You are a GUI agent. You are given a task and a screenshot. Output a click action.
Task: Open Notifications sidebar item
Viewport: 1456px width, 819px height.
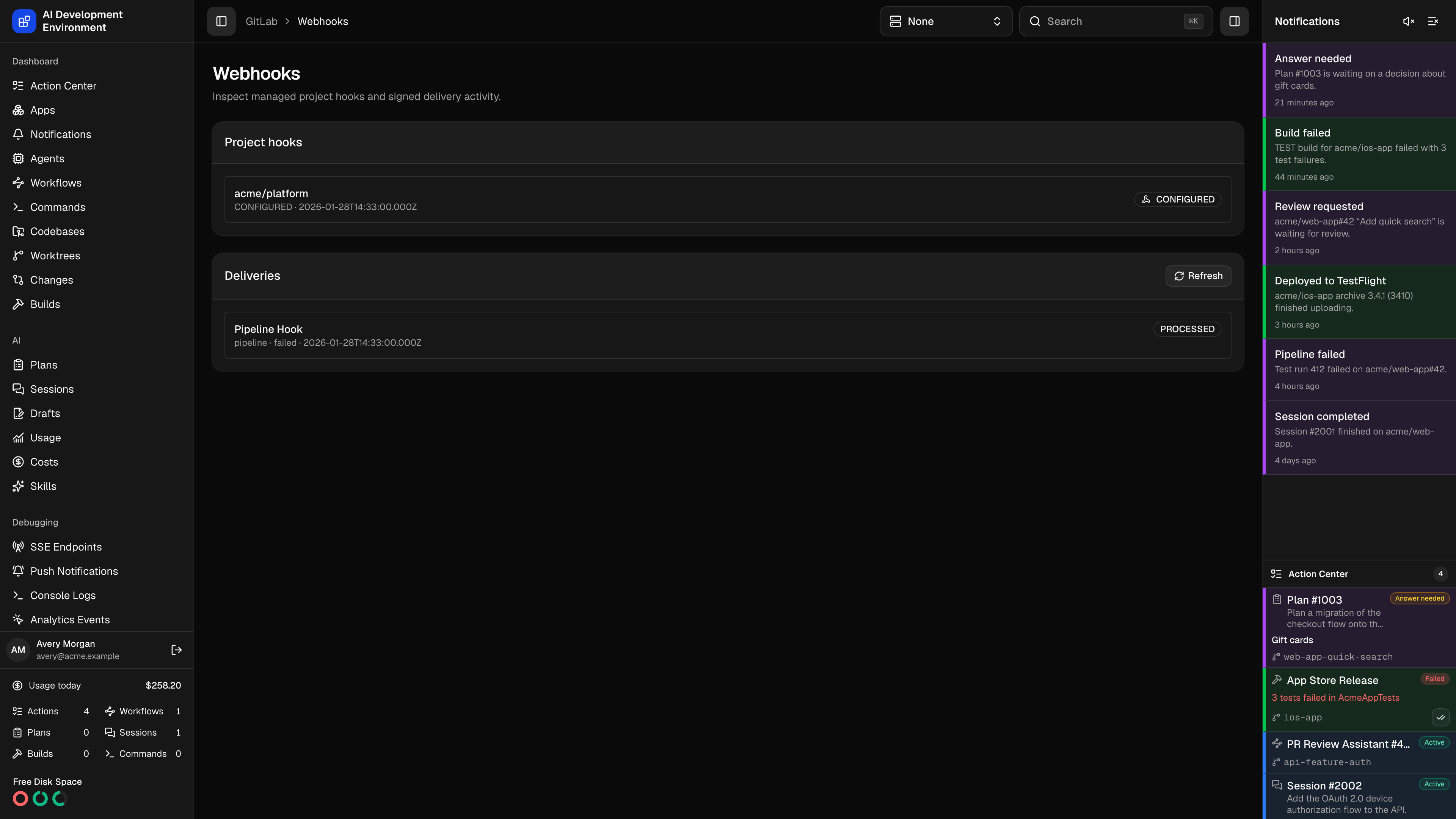(97, 135)
